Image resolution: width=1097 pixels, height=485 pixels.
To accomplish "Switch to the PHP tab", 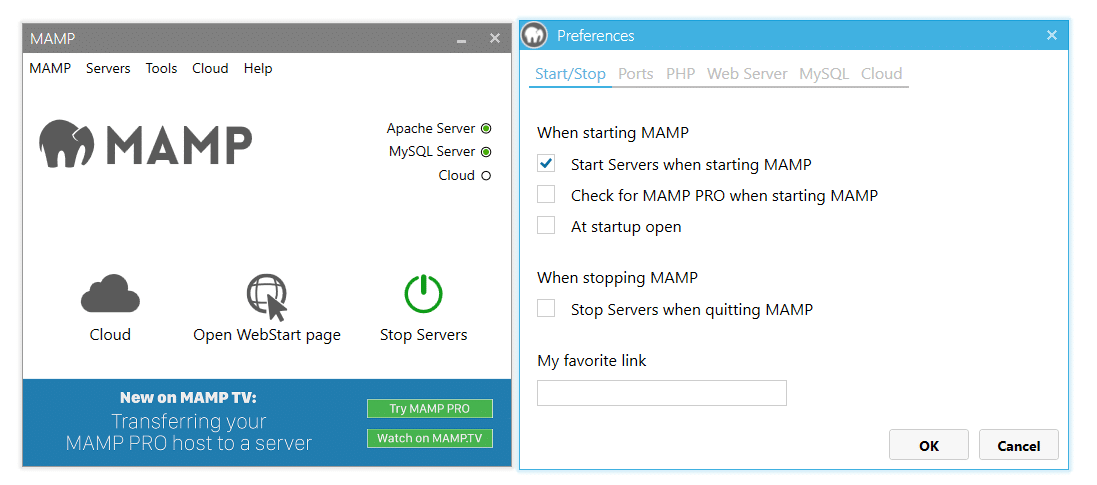I will [x=680, y=74].
